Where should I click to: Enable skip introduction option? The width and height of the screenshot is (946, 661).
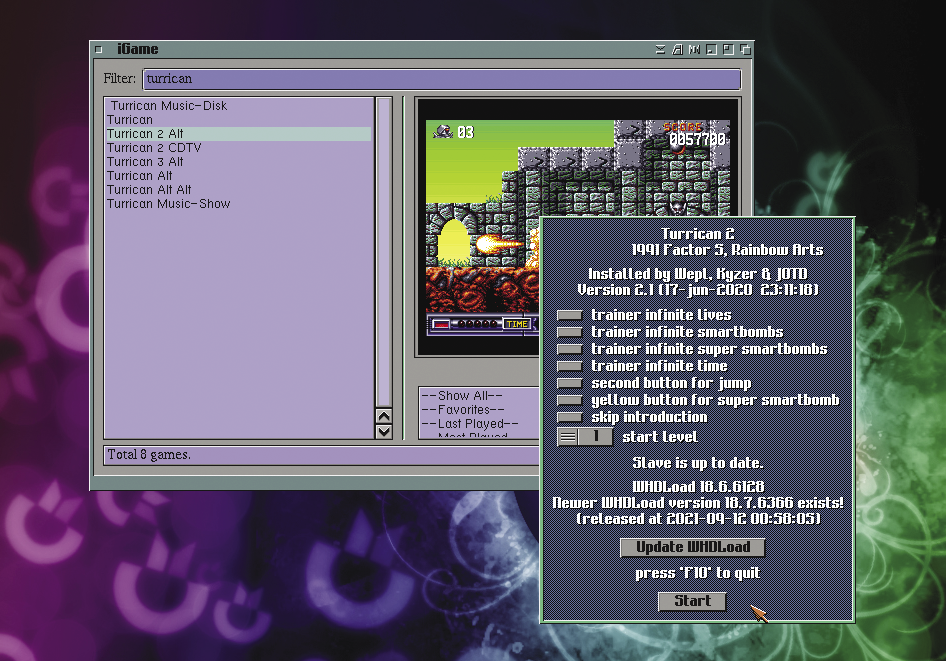click(569, 417)
